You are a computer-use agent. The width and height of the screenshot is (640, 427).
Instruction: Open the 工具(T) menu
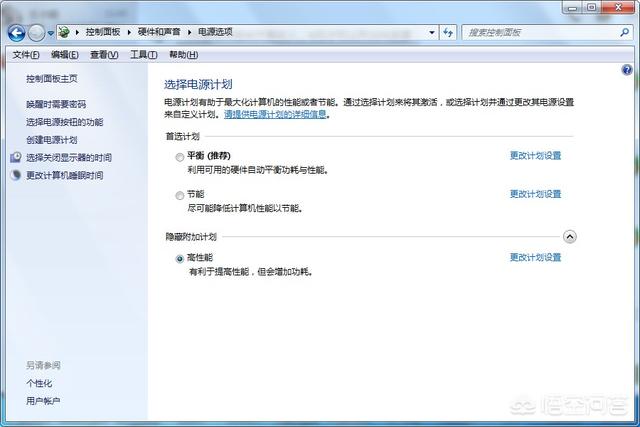pyautogui.click(x=144, y=55)
